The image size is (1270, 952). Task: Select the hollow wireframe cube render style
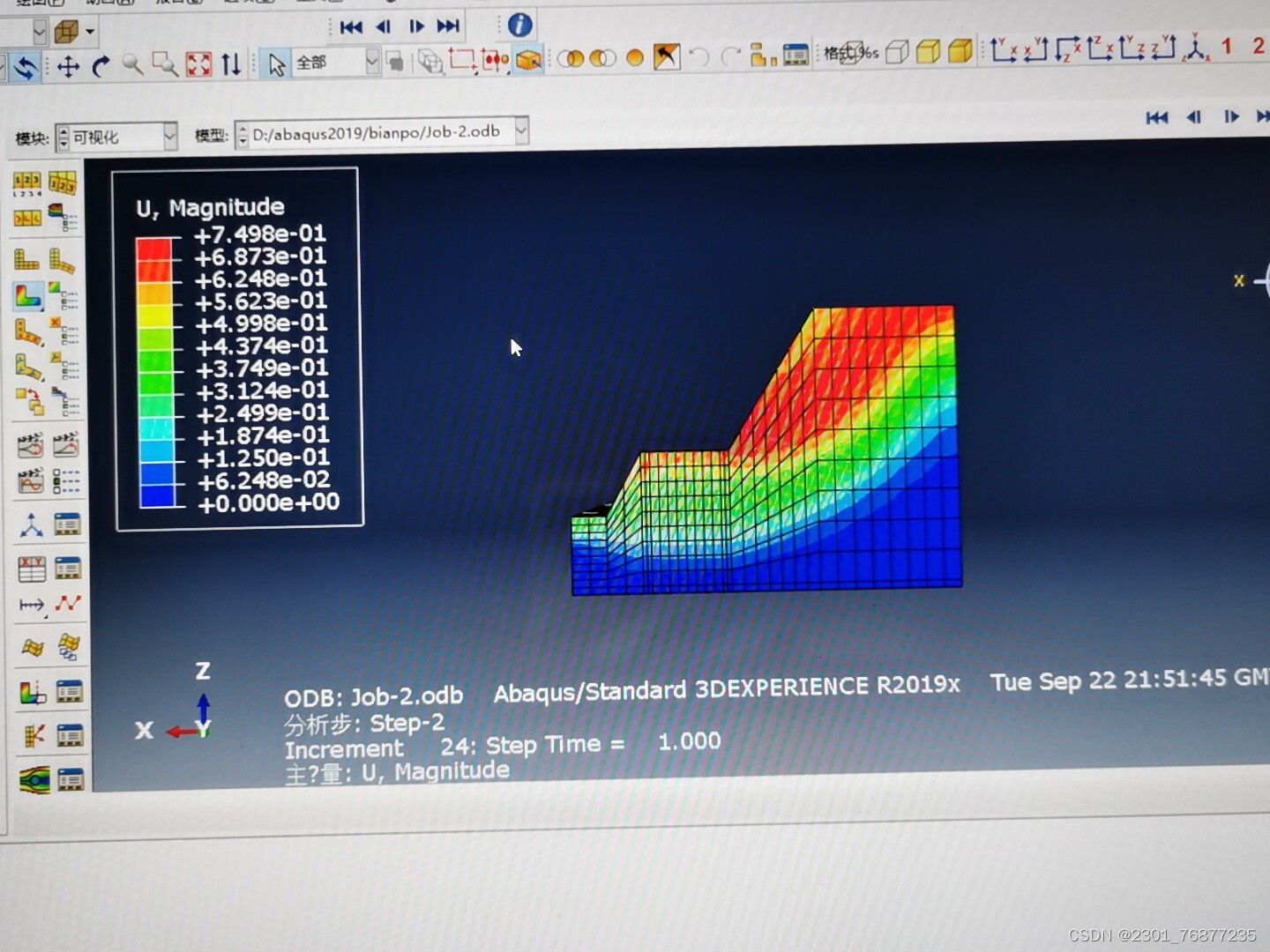896,52
